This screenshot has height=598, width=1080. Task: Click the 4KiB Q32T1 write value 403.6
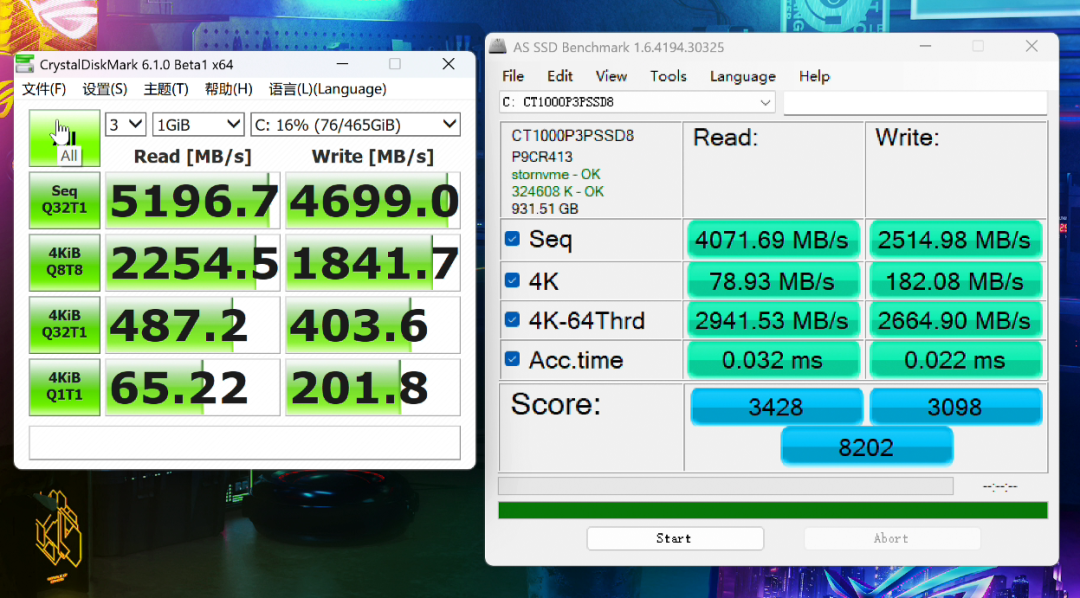click(373, 325)
